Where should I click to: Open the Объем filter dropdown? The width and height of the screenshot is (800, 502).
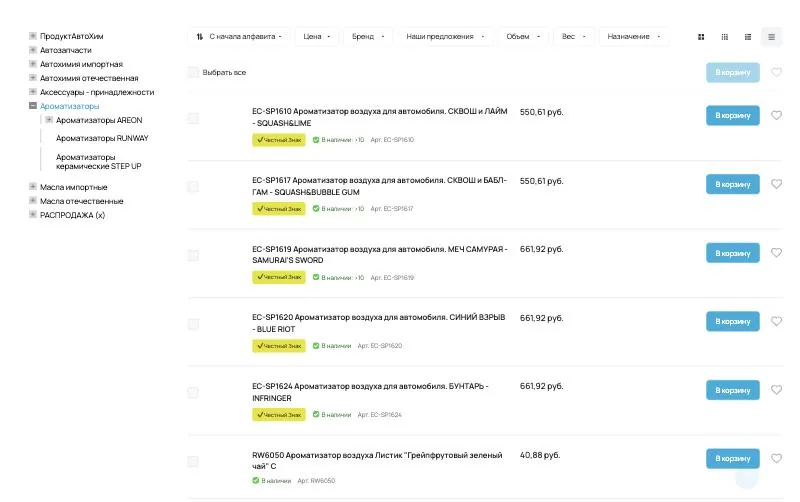click(x=523, y=37)
